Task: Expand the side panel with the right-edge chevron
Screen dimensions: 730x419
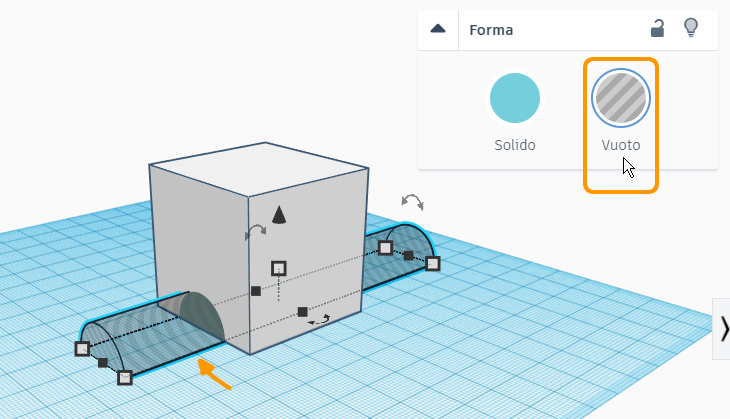Action: (x=724, y=329)
